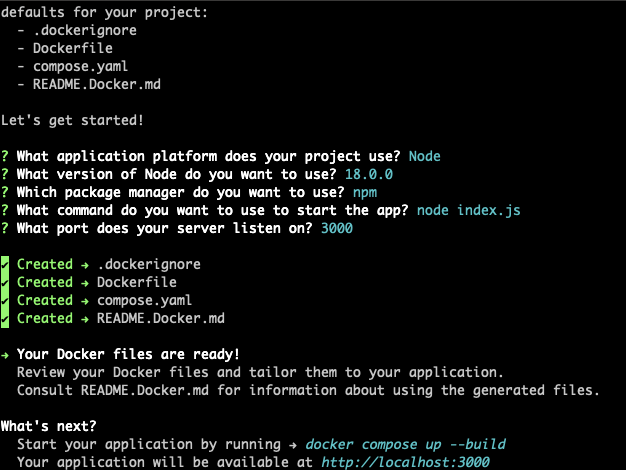The width and height of the screenshot is (626, 470).
Task: Click the question mark before package manager prompt
Action: coord(5,192)
